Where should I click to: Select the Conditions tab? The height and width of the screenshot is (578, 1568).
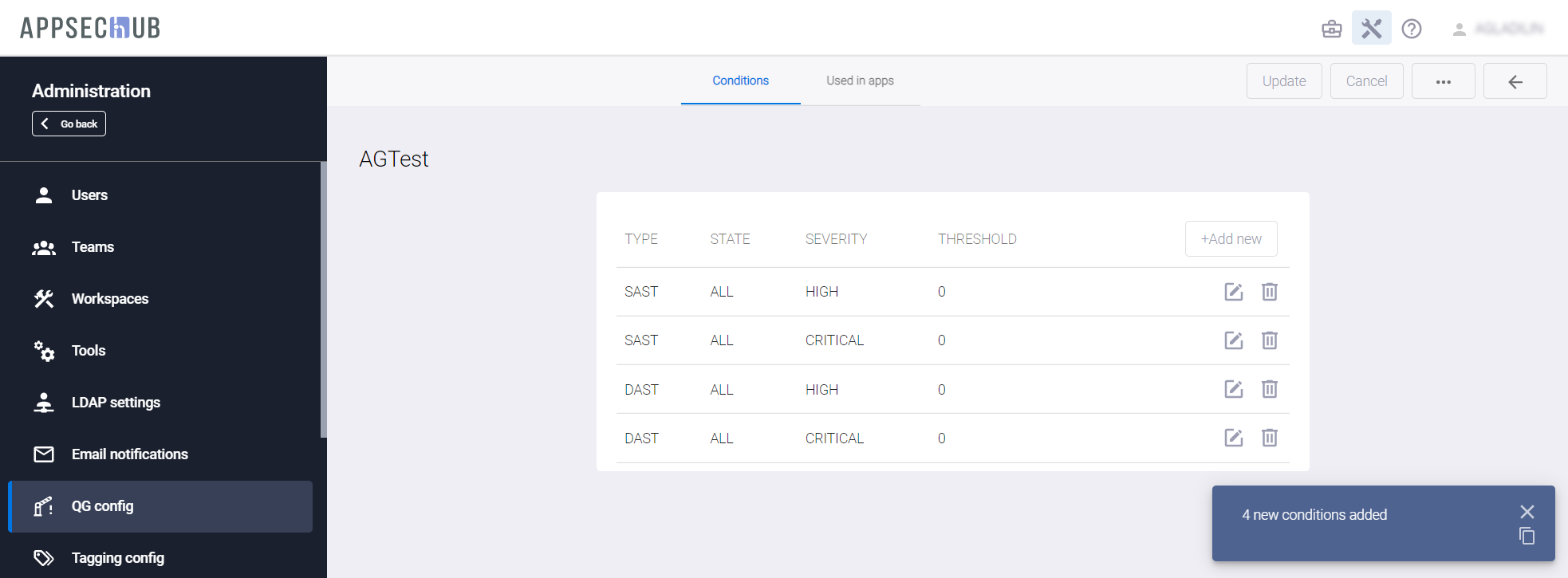(x=740, y=81)
